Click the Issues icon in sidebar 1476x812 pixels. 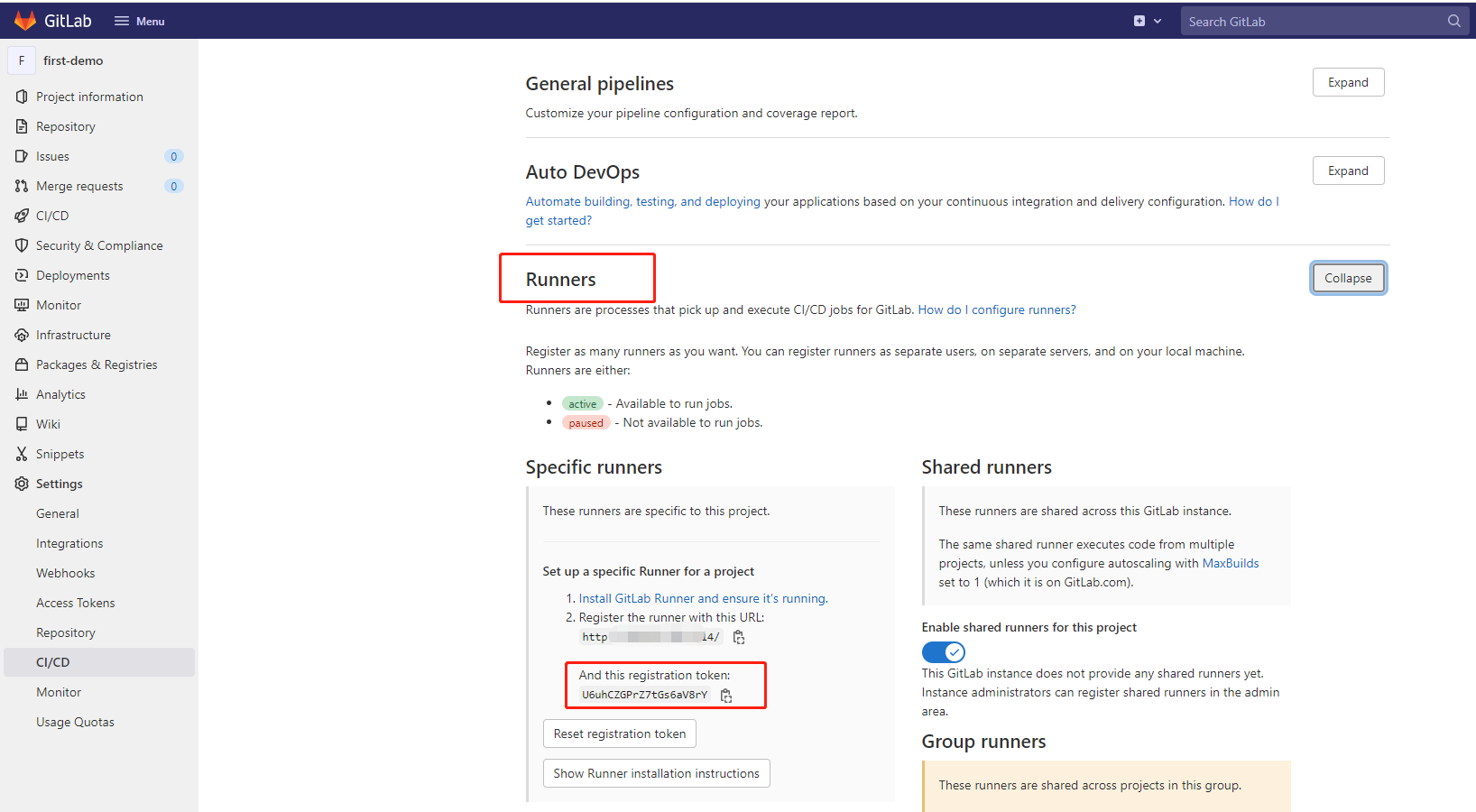(x=22, y=156)
